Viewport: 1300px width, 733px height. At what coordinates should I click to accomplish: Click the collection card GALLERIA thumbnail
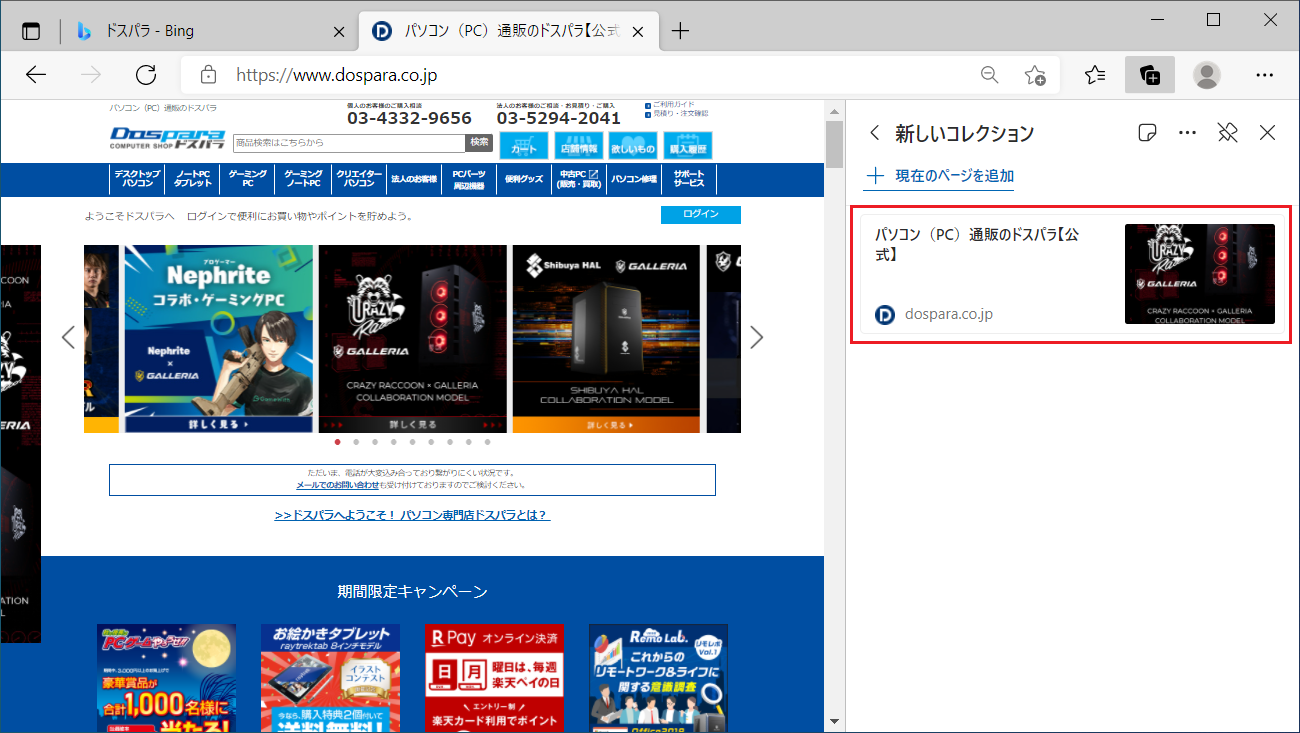click(x=1200, y=274)
